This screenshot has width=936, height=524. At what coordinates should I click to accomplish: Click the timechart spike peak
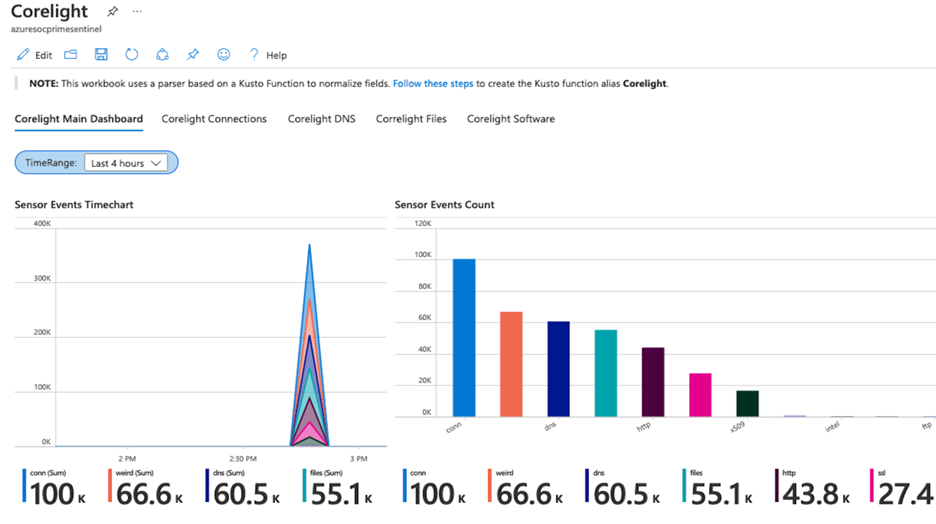point(309,245)
